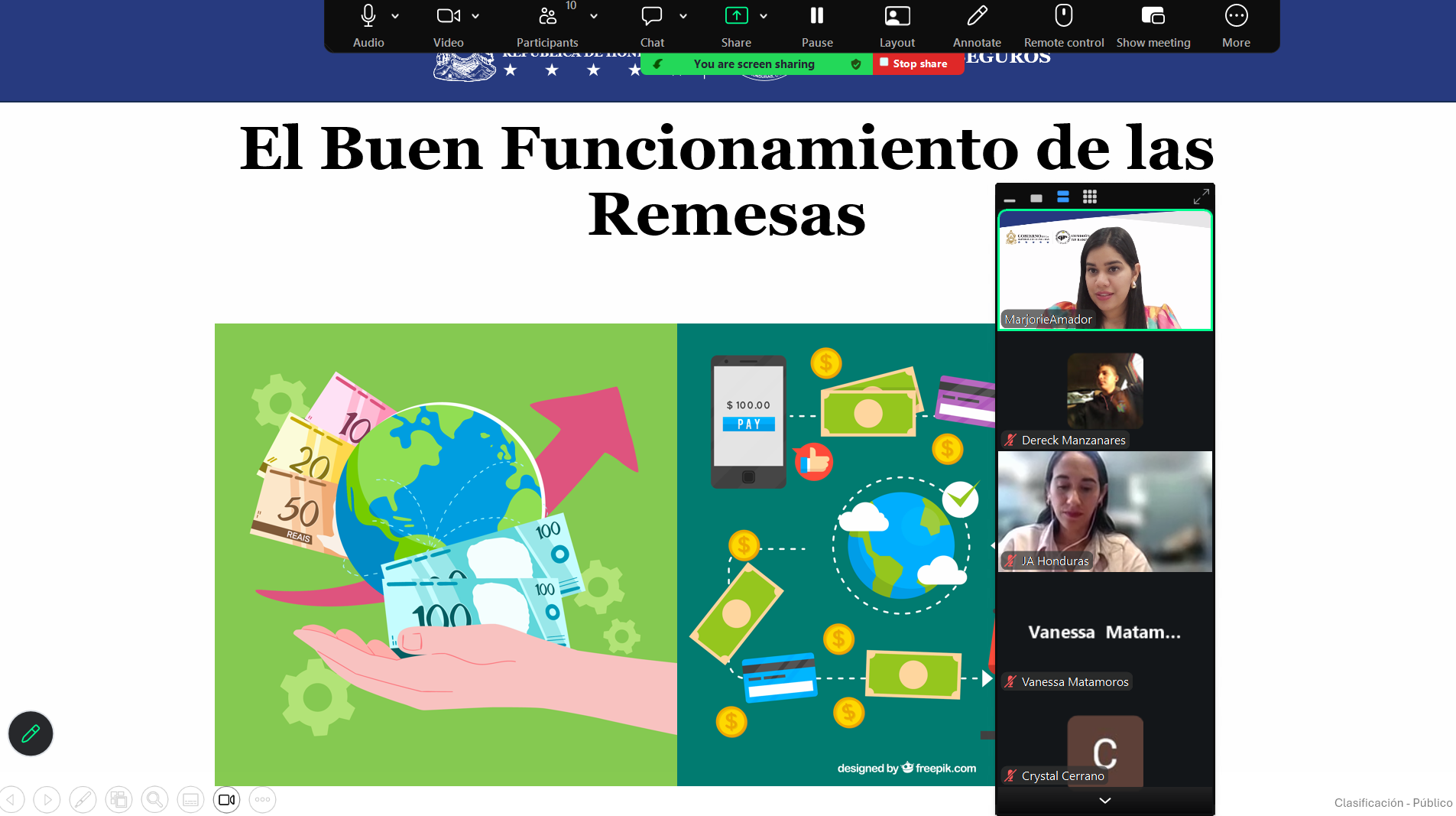This screenshot has width=1456, height=816.
Task: Open the slideshow zoom magnifier tool
Action: (154, 800)
